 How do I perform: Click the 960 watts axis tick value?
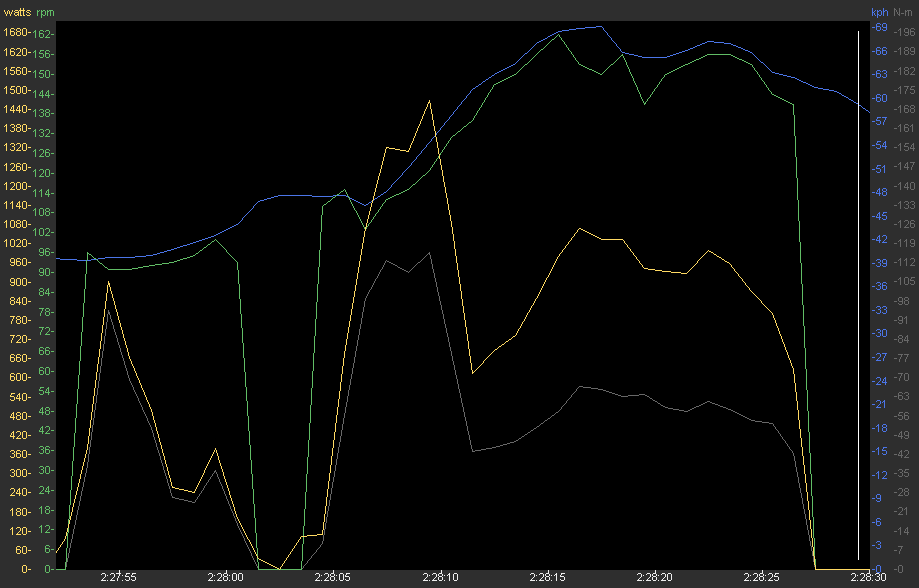16,263
